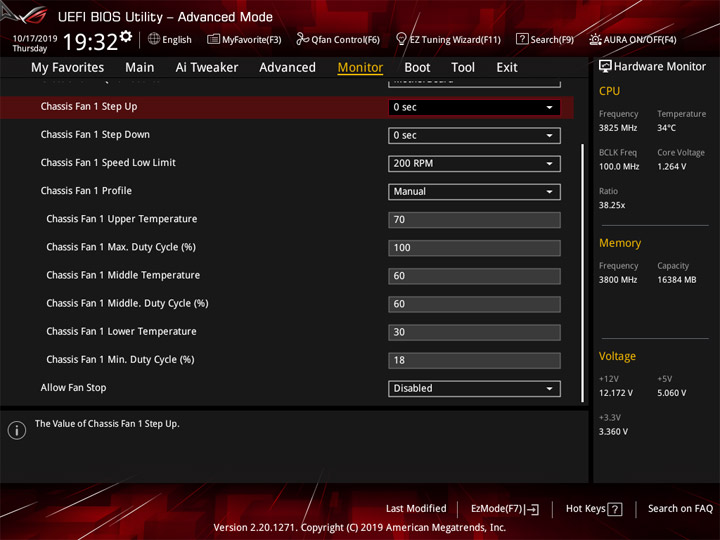Select the Monitor tab
The width and height of the screenshot is (720, 540).
click(360, 68)
